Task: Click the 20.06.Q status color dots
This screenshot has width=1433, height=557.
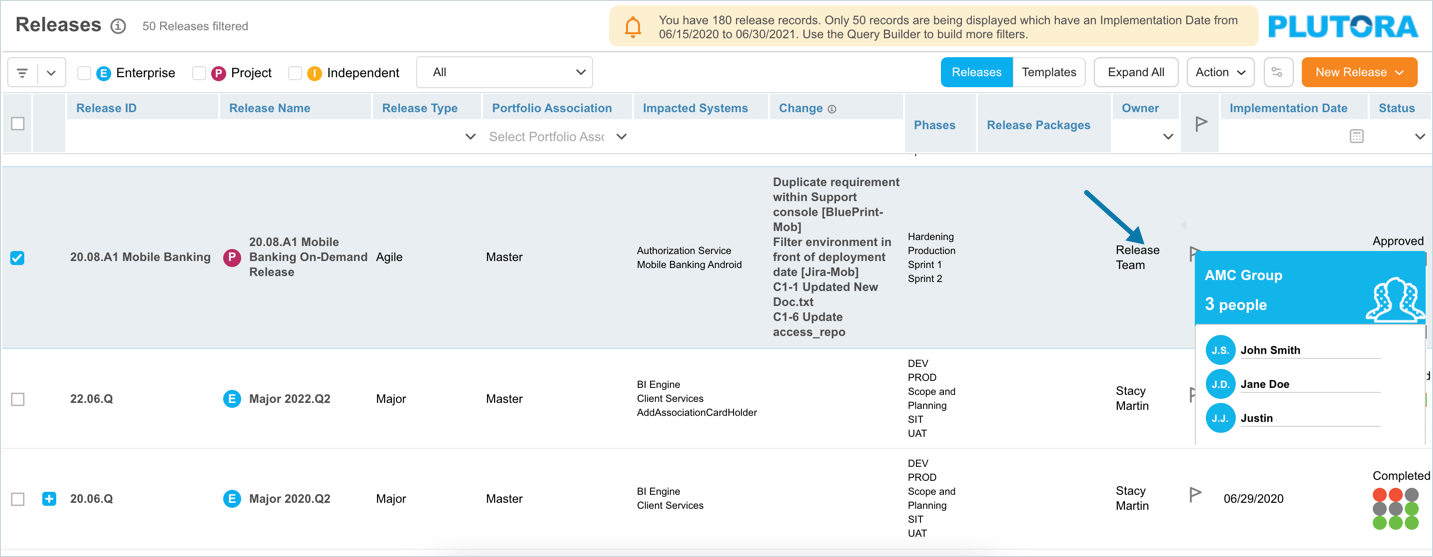Action: point(1395,508)
